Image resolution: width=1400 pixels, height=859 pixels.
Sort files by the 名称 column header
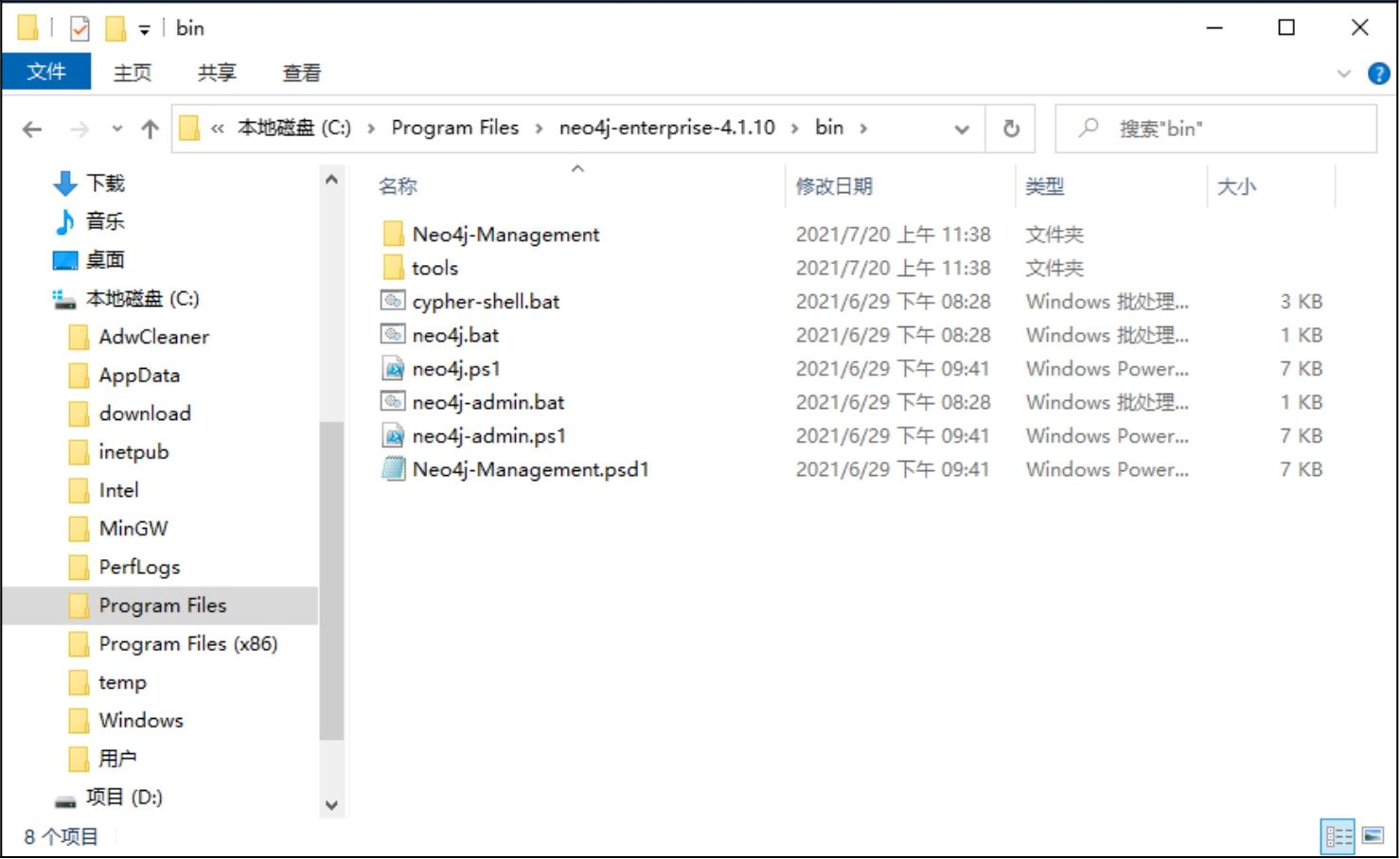399,186
